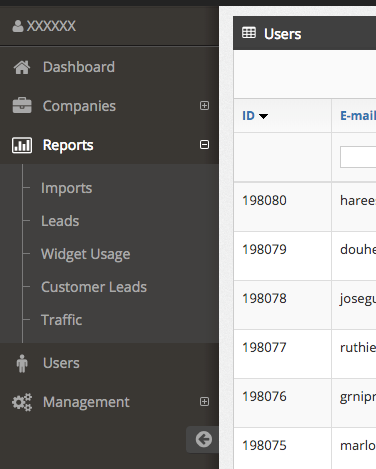376x469 pixels.
Task: Click the e-mail cell starting with douhe
Action: click(x=358, y=250)
